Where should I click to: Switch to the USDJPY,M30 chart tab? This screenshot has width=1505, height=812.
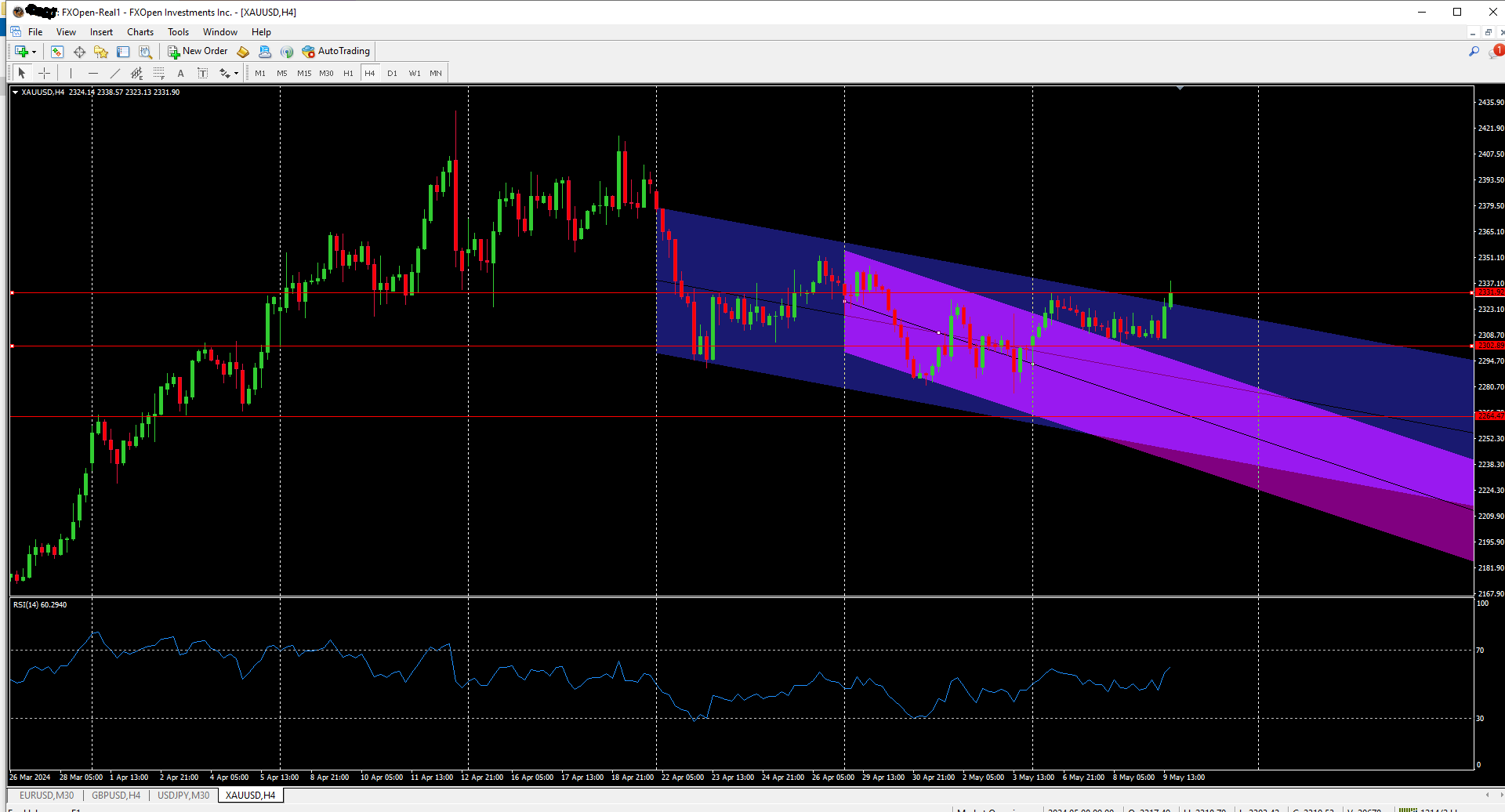[x=183, y=796]
